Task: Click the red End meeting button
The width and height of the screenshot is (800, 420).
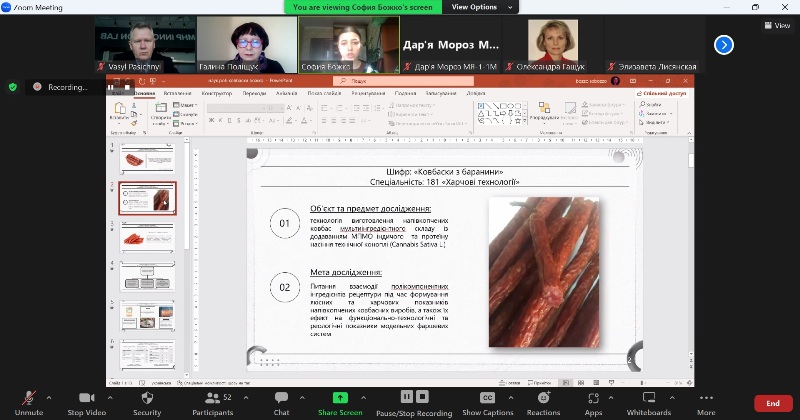Action: point(772,403)
